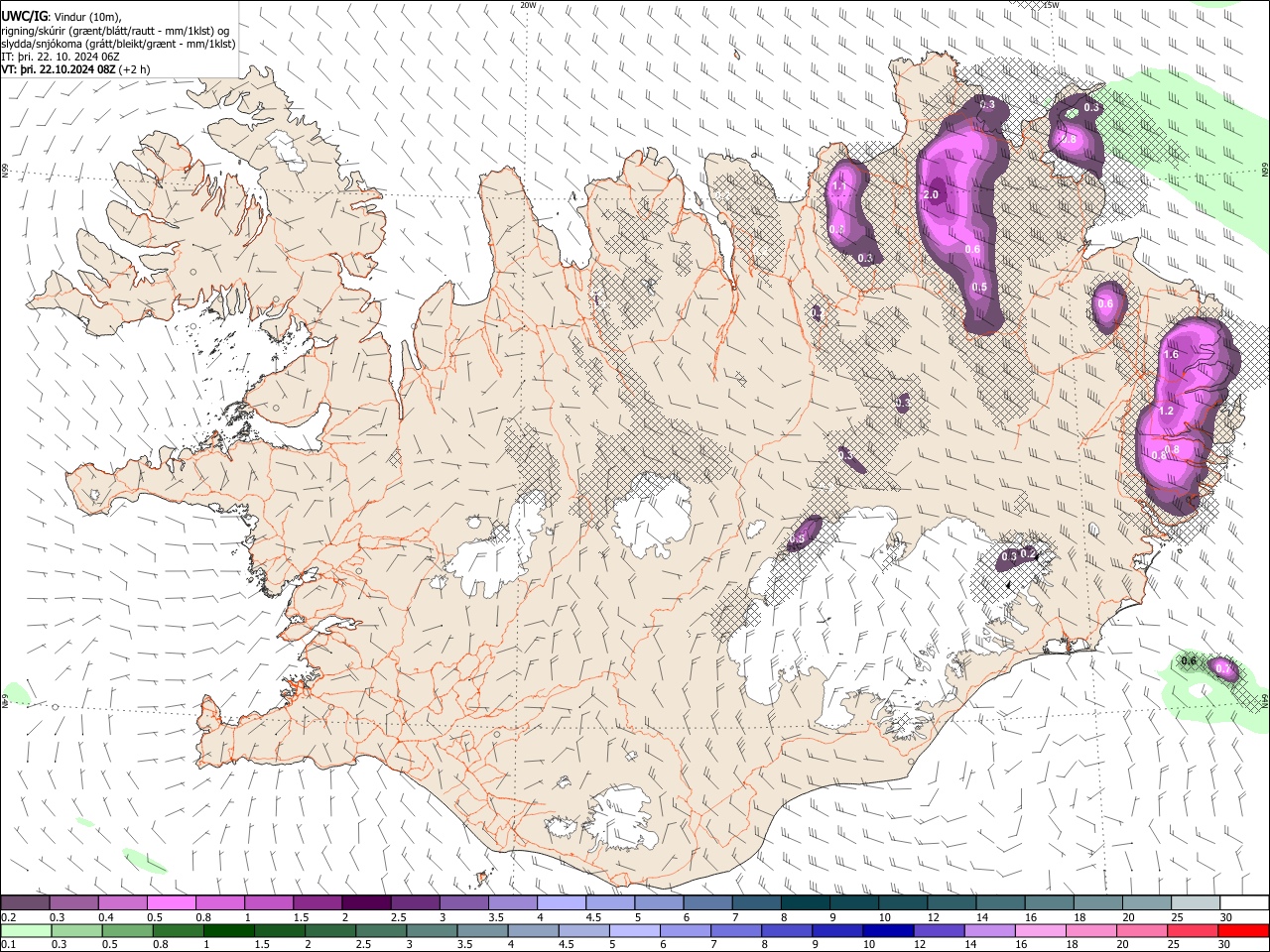
Task: Click the deep blue 10–12 swatch in bottom legend
Action: click(888, 931)
